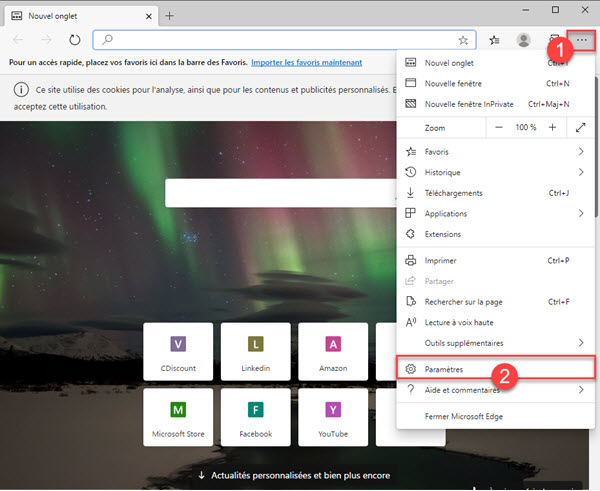Select Rechercher sur la page

(495, 302)
